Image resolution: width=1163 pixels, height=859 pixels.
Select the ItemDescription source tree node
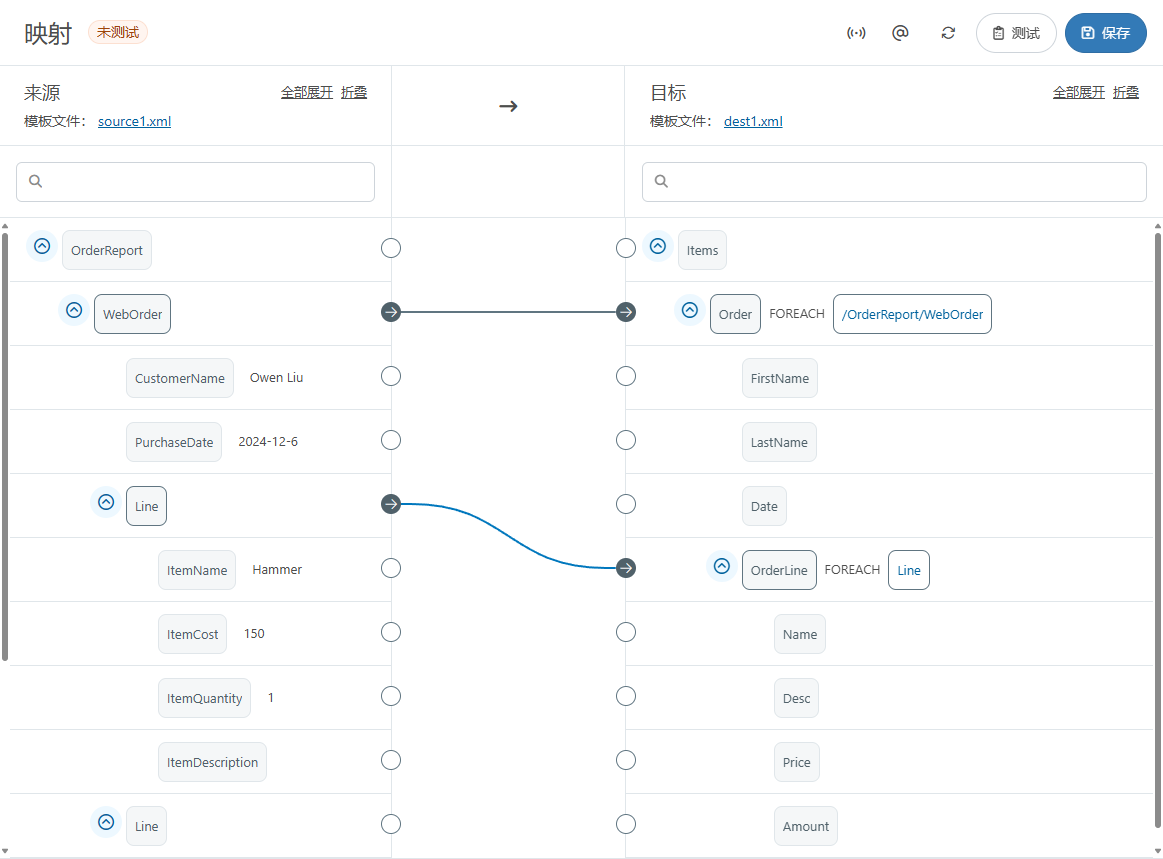pyautogui.click(x=212, y=762)
